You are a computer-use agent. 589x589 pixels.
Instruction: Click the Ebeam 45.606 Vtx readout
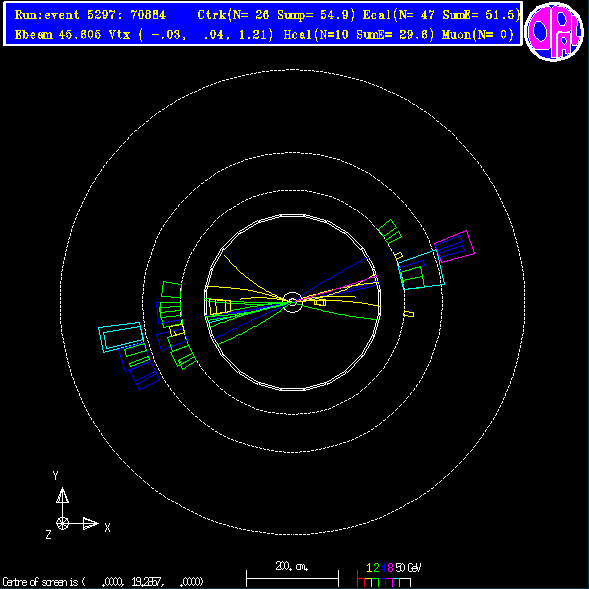click(143, 35)
